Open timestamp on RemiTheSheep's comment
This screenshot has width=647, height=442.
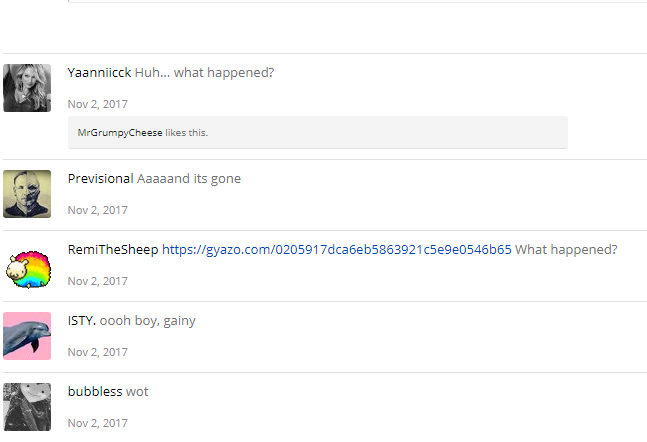click(x=98, y=281)
